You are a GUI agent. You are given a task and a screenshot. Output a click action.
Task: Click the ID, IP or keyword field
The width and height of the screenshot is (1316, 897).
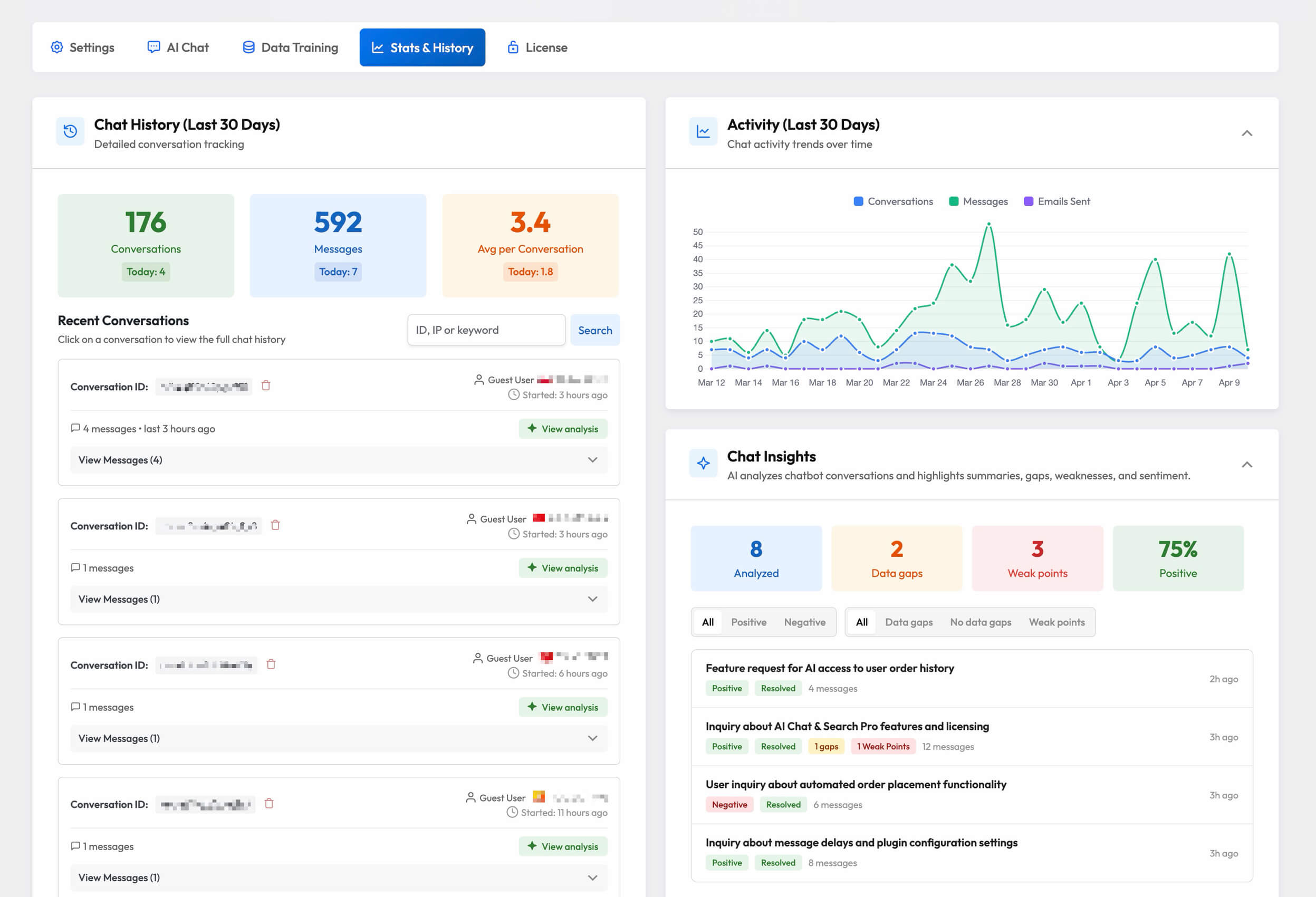tap(486, 330)
